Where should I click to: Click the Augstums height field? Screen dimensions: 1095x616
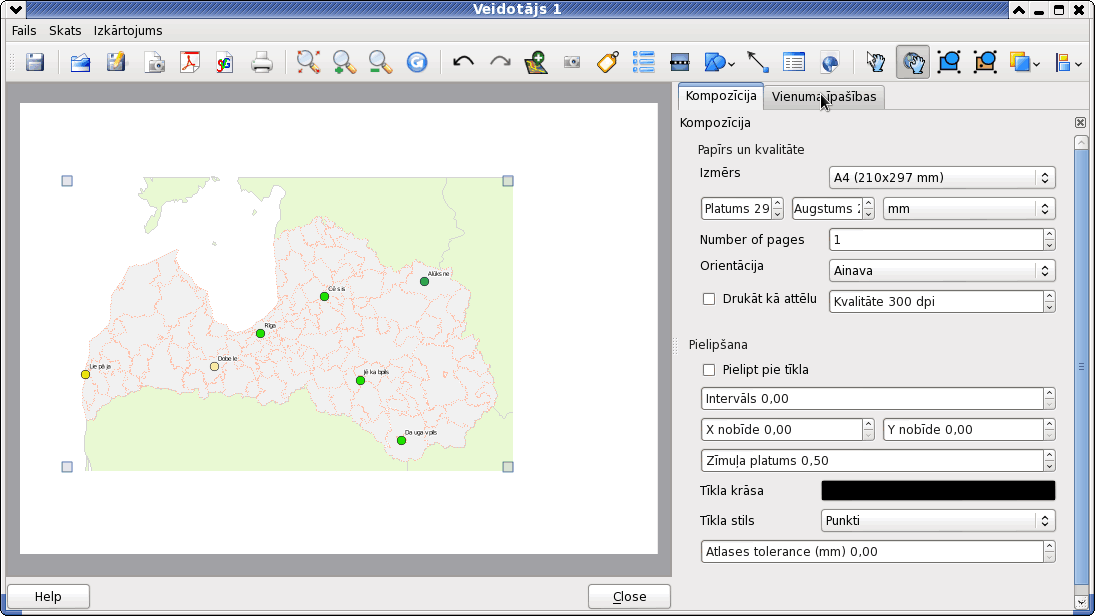(833, 209)
